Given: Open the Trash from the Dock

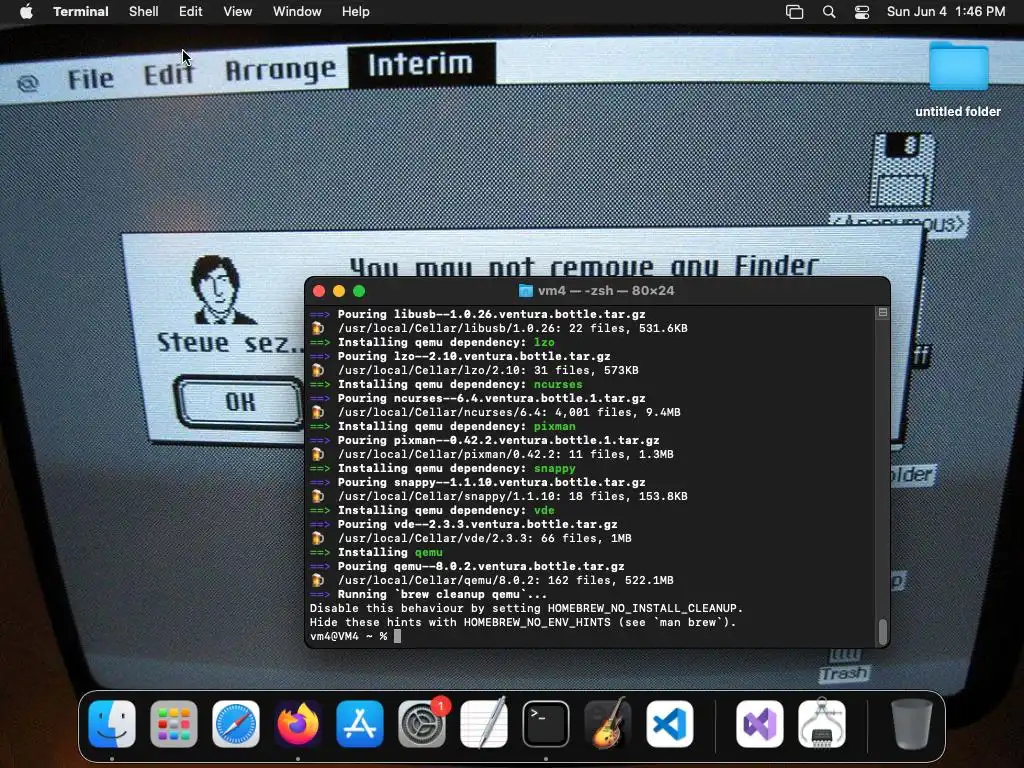Looking at the screenshot, I should [x=912, y=724].
